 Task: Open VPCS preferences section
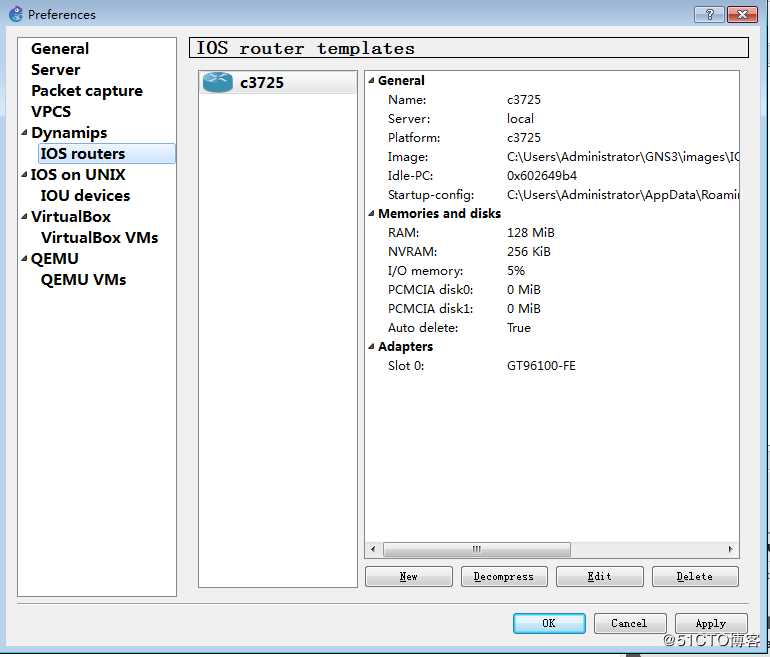(x=51, y=111)
